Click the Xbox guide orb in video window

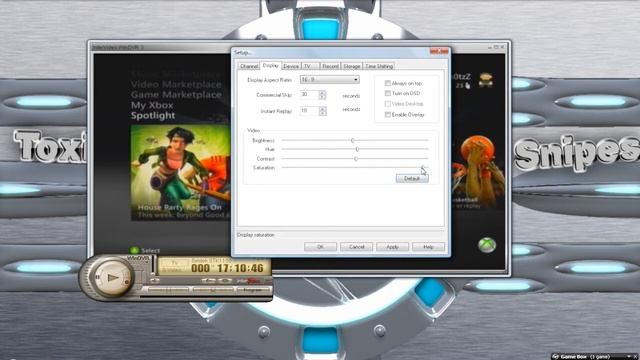pyautogui.click(x=487, y=245)
